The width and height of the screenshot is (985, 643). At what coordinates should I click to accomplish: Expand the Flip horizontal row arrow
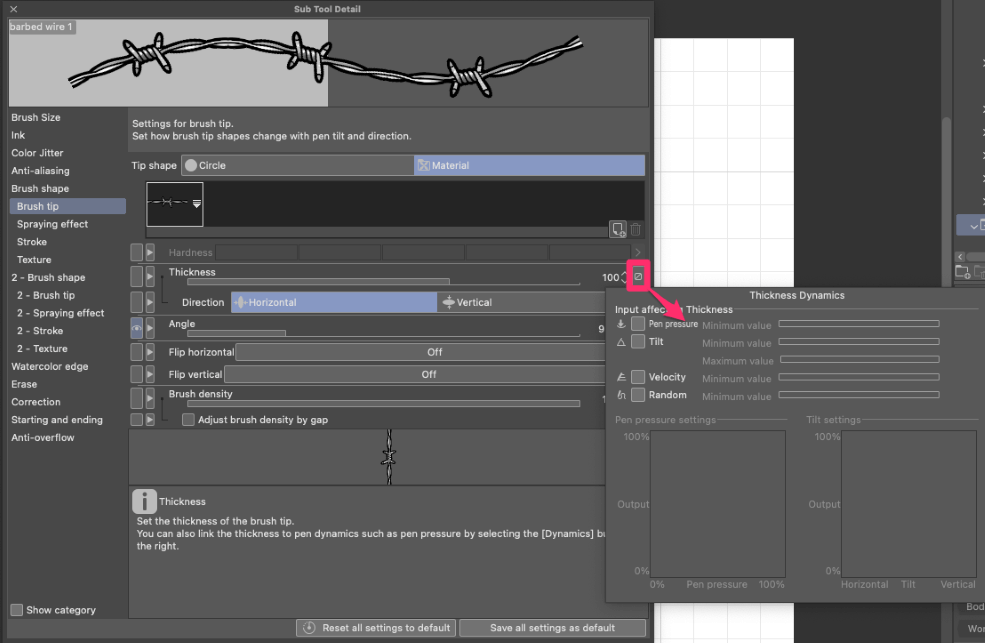[x=150, y=351]
